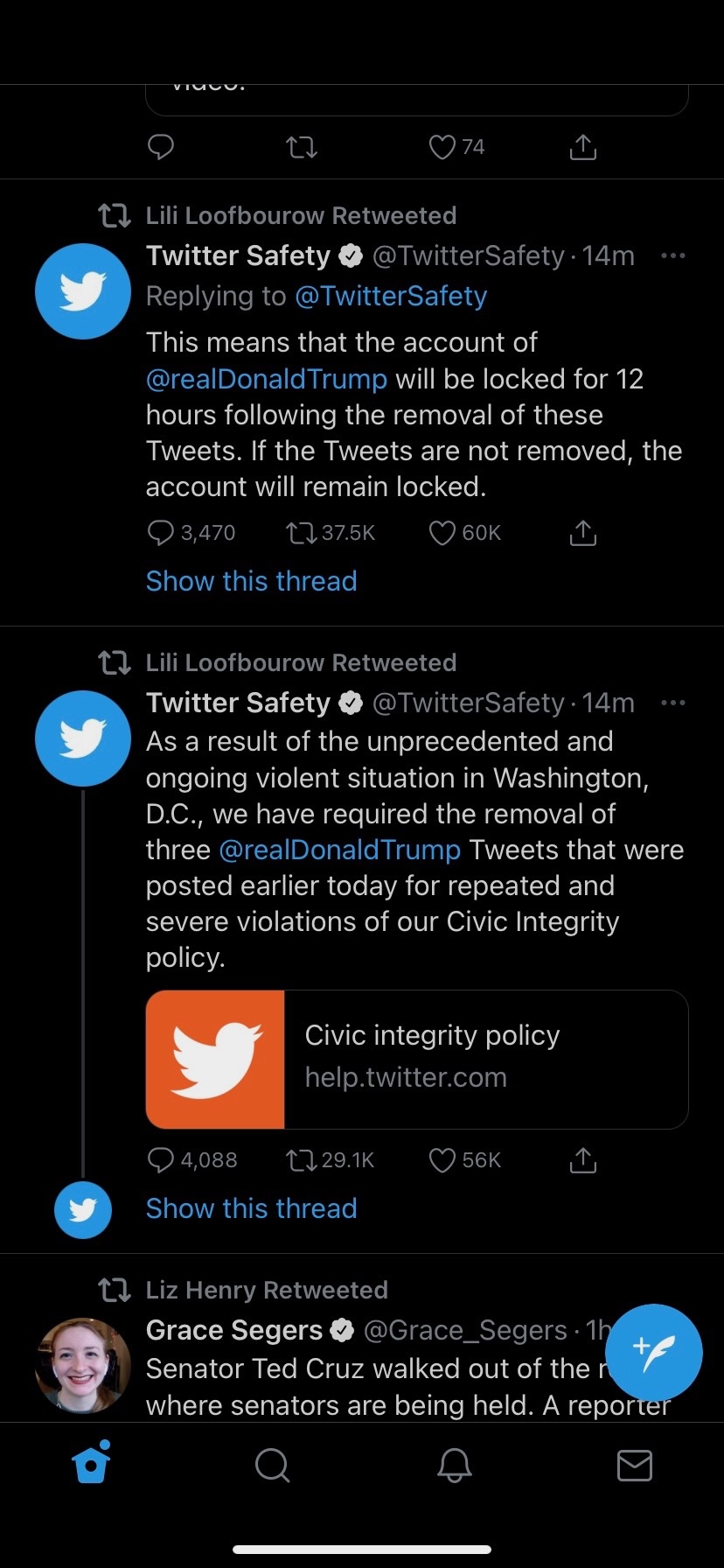Like the tweet about the 12-hour account lock
This screenshot has width=724, height=1568.
tap(442, 533)
